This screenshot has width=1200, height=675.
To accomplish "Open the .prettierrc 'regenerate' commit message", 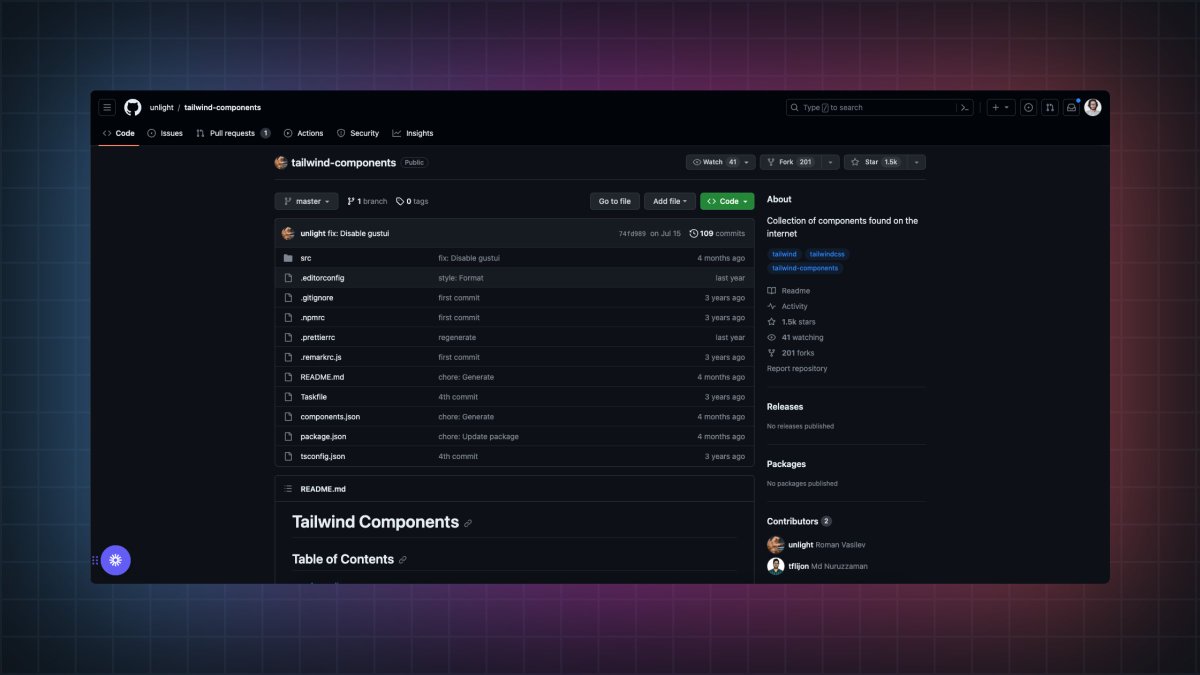I will coord(457,338).
